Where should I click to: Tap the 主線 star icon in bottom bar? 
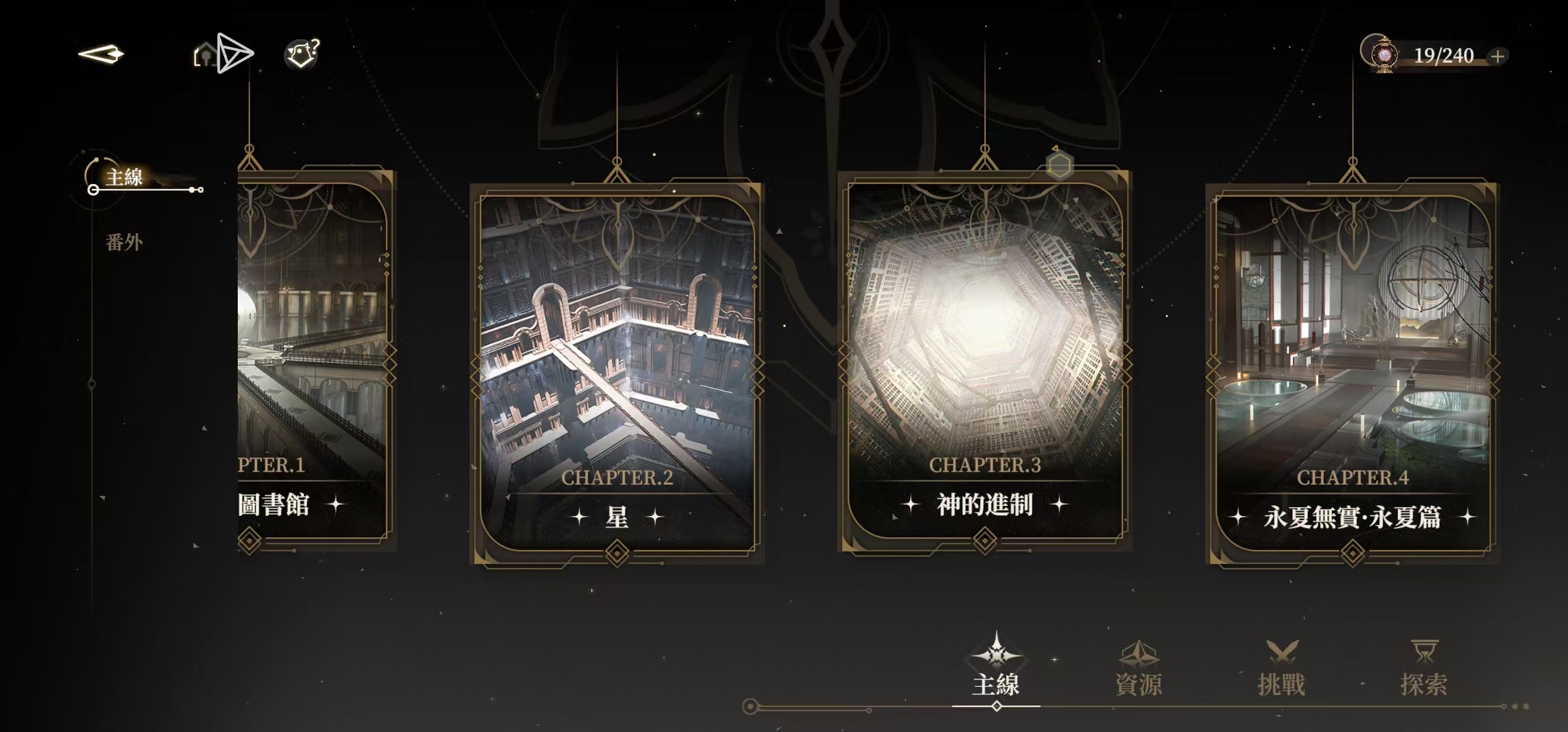point(997,651)
